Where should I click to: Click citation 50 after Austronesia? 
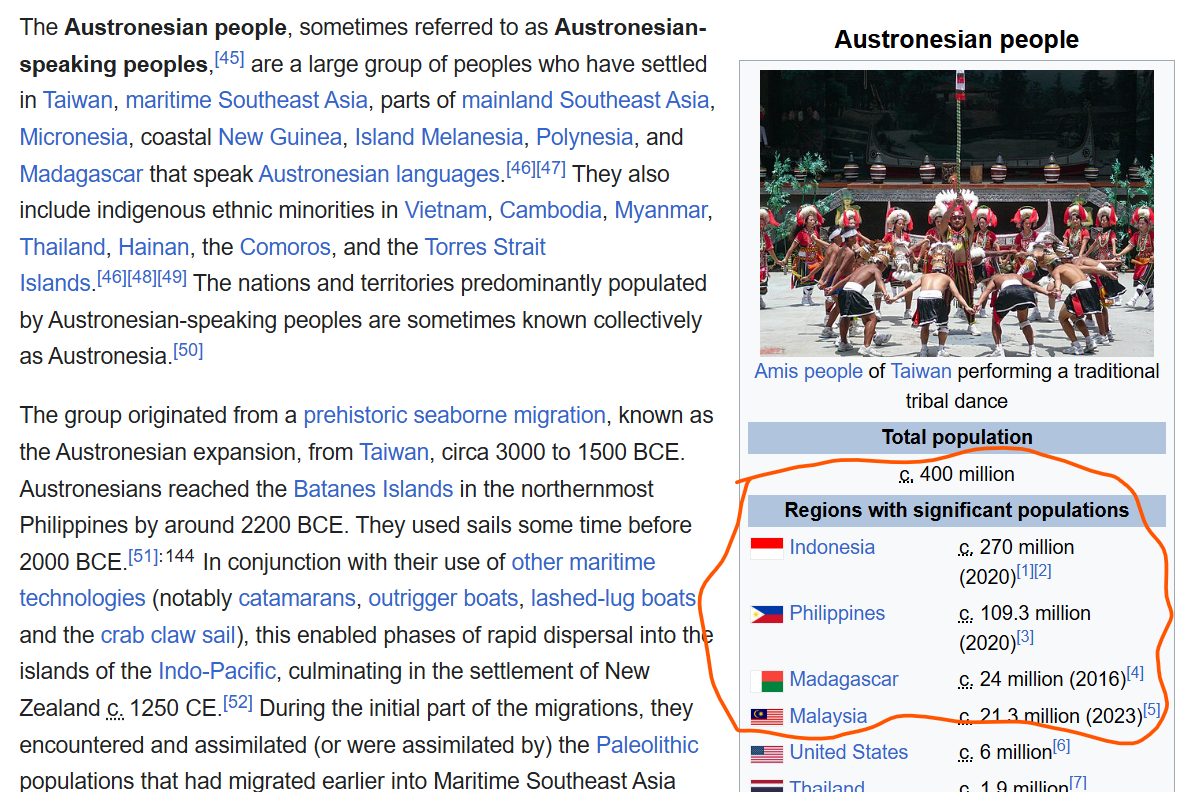[188, 350]
